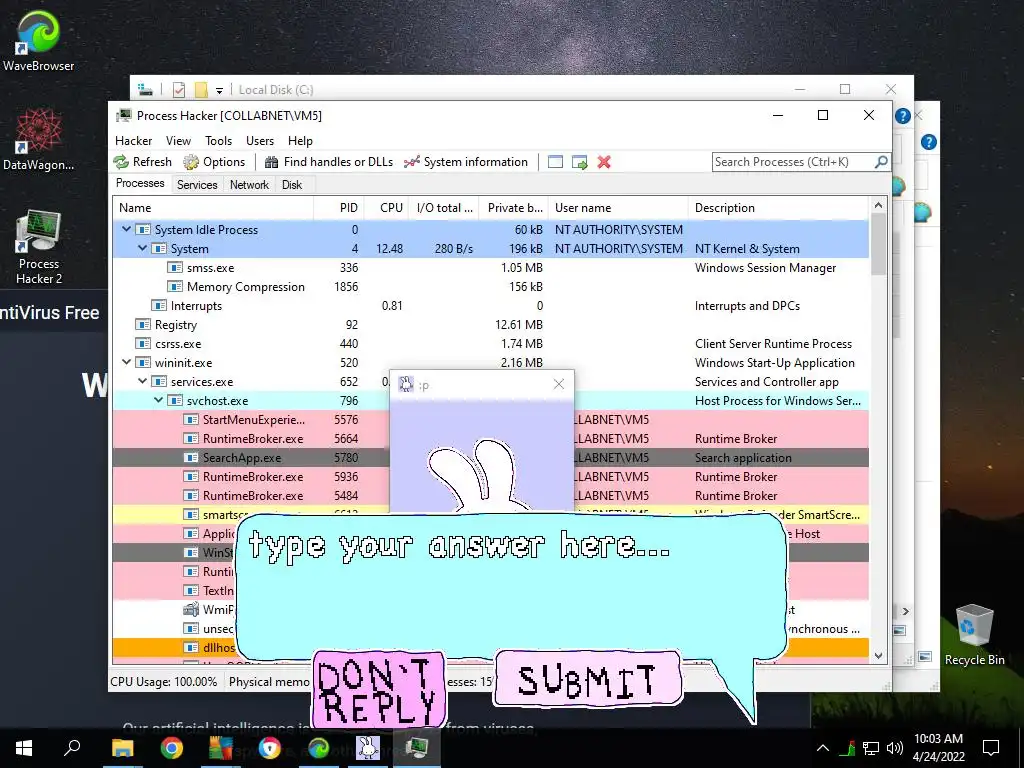
Task: Select the Processes tab
Action: (x=140, y=184)
